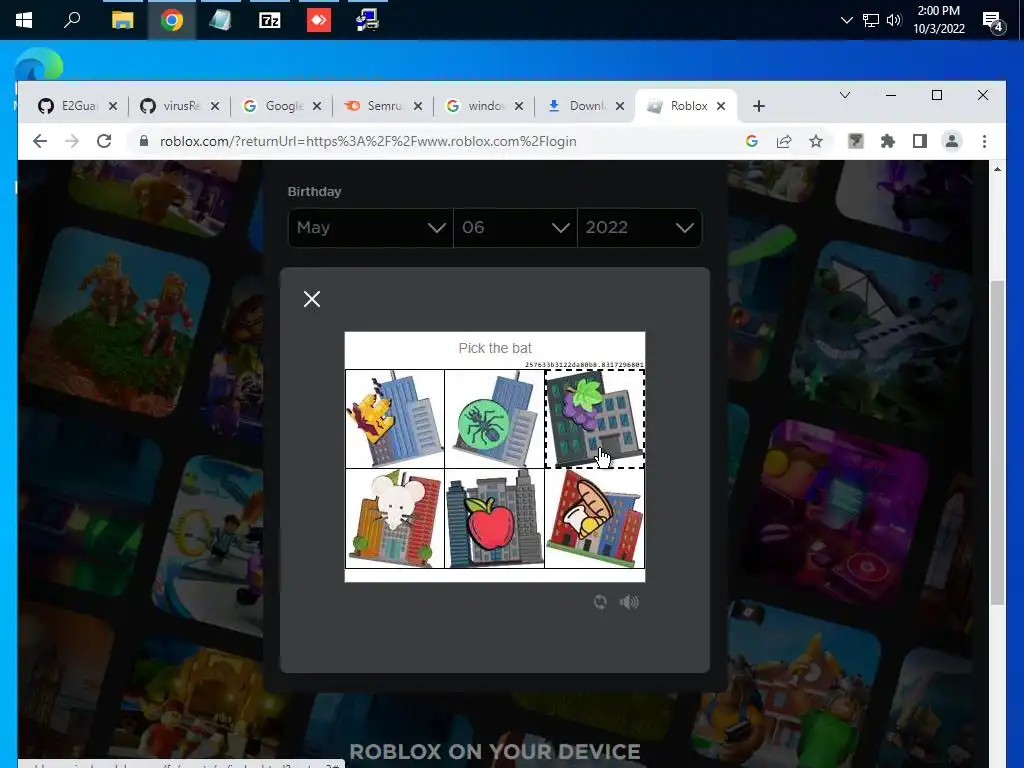This screenshot has width=1024, height=768.
Task: Select the apple on skyscrapers image
Action: 494,519
